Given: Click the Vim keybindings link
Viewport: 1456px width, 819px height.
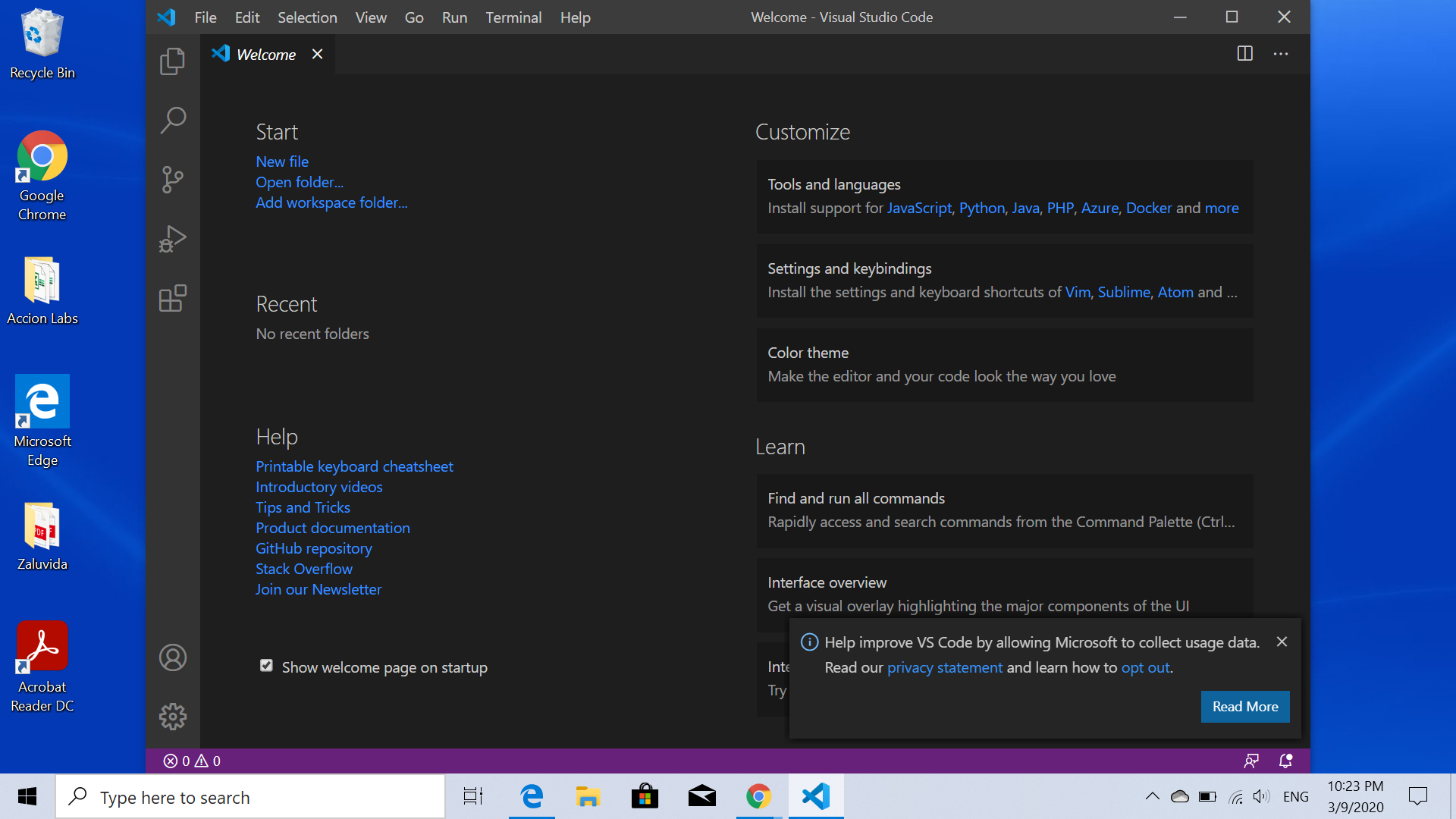Looking at the screenshot, I should point(1078,292).
